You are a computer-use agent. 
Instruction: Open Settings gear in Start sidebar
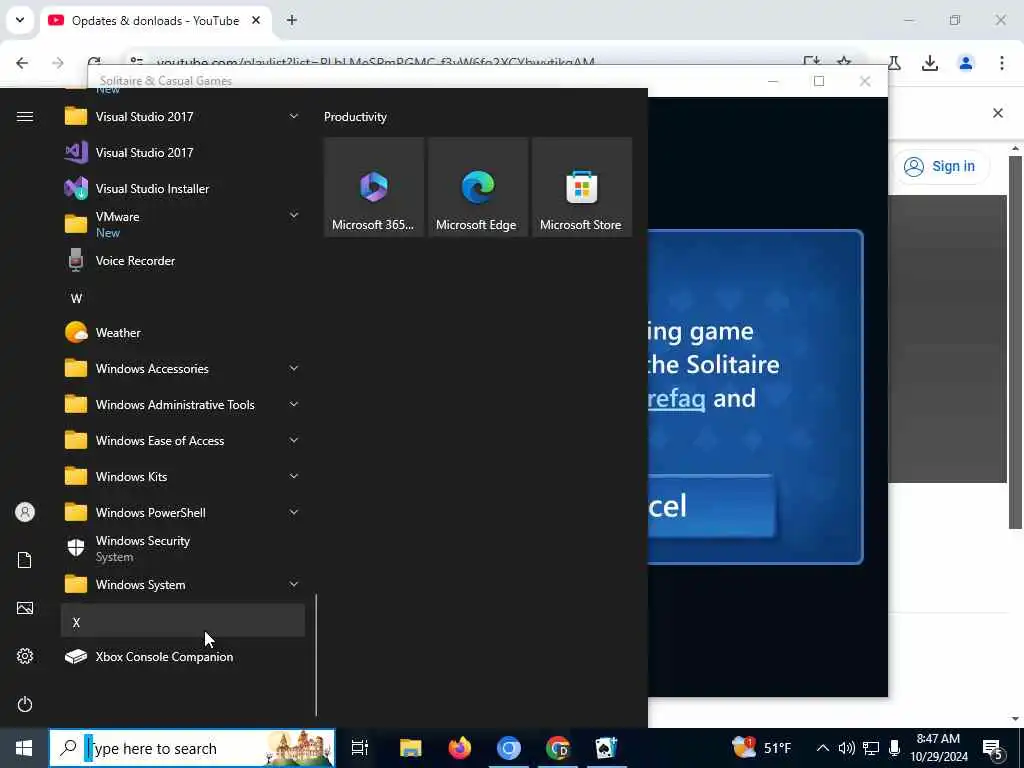(x=25, y=656)
